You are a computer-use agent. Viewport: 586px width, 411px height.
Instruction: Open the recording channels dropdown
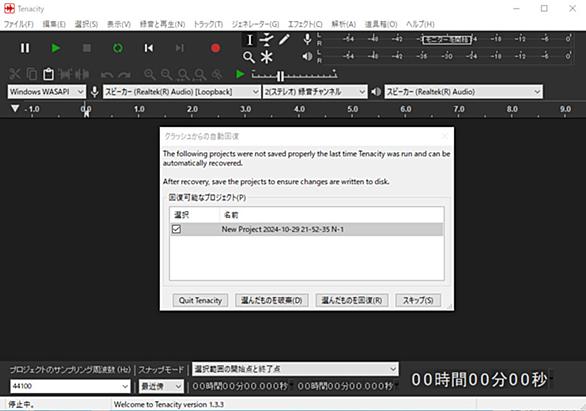pos(315,92)
